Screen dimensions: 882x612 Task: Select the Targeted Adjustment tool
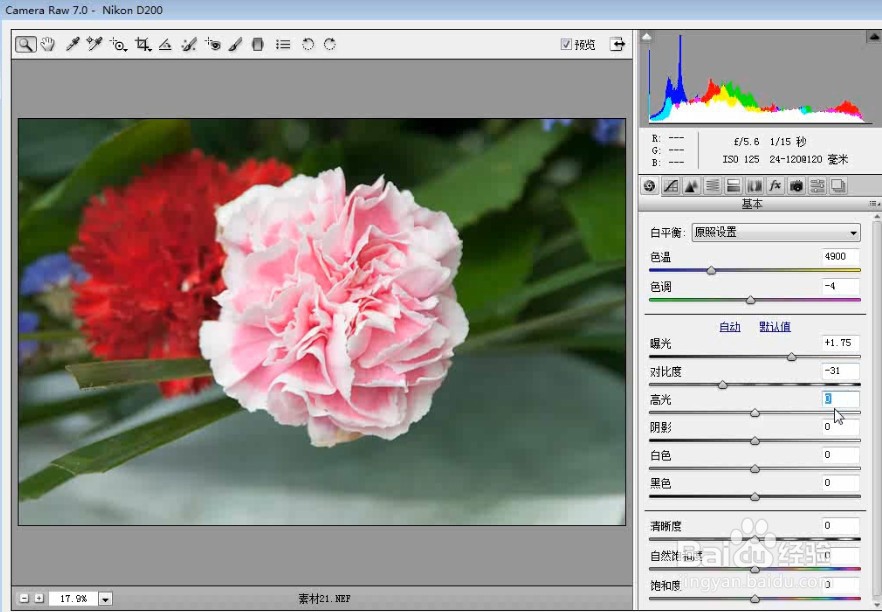(x=118, y=44)
